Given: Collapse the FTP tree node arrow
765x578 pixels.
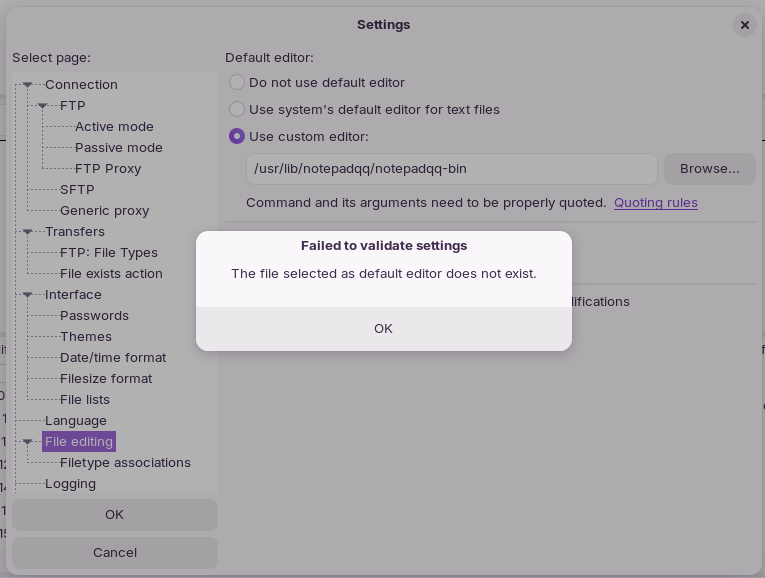Looking at the screenshot, I should pyautogui.click(x=43, y=106).
